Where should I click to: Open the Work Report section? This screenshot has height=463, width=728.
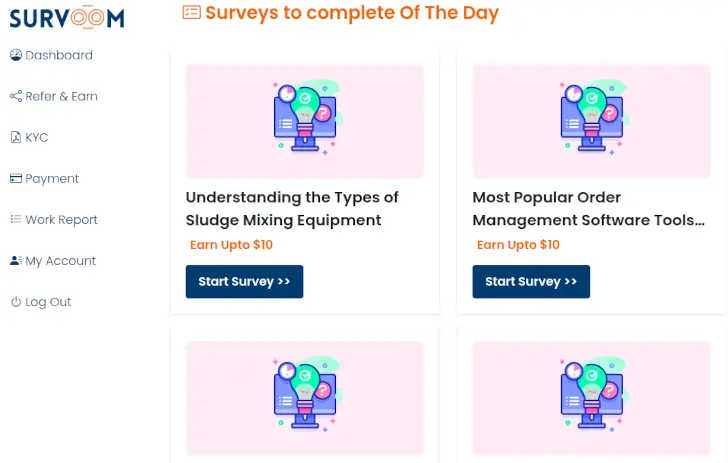(61, 219)
